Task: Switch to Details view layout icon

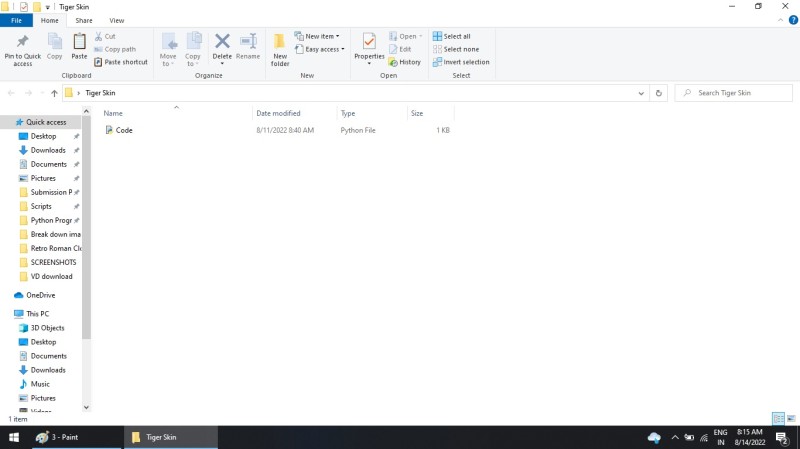Action: (778, 419)
